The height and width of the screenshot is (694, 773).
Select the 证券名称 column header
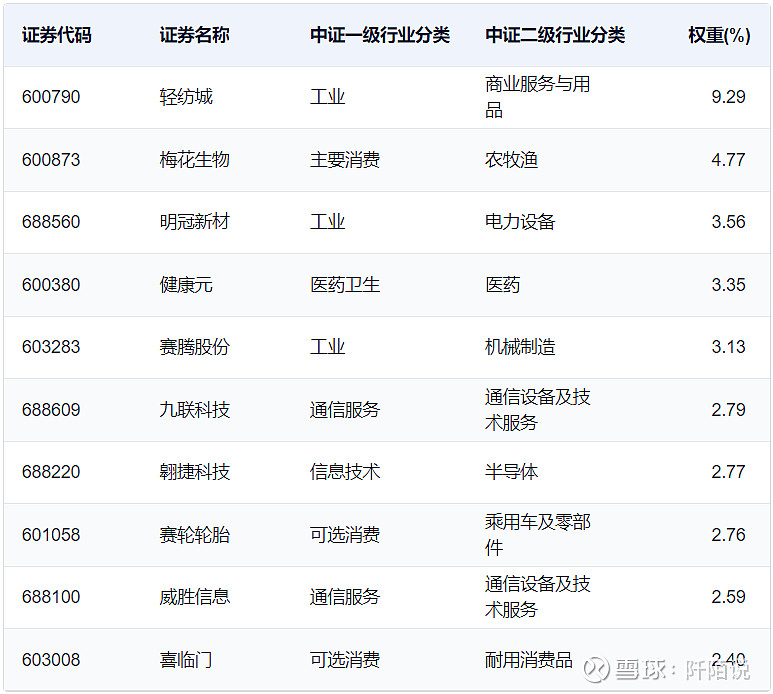[x=194, y=35]
